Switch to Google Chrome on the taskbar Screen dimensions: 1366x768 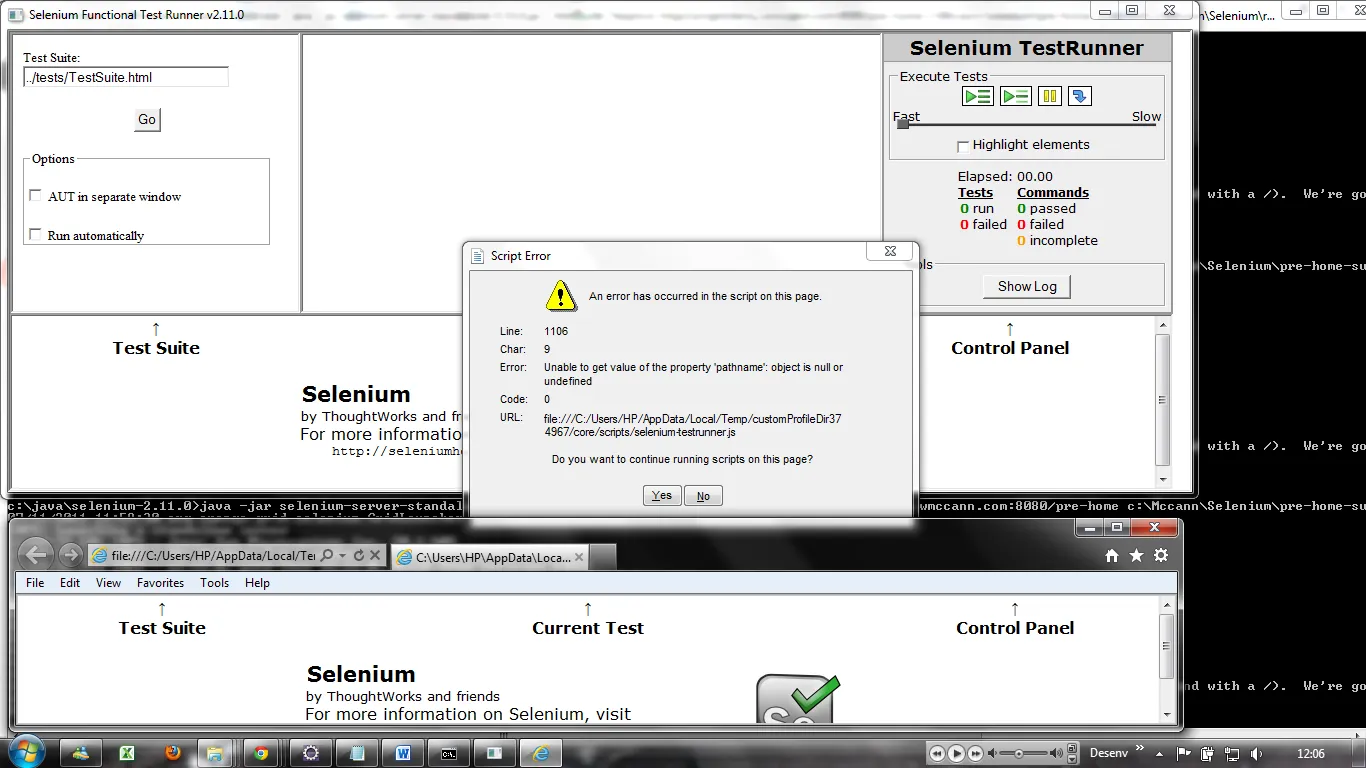pos(262,753)
